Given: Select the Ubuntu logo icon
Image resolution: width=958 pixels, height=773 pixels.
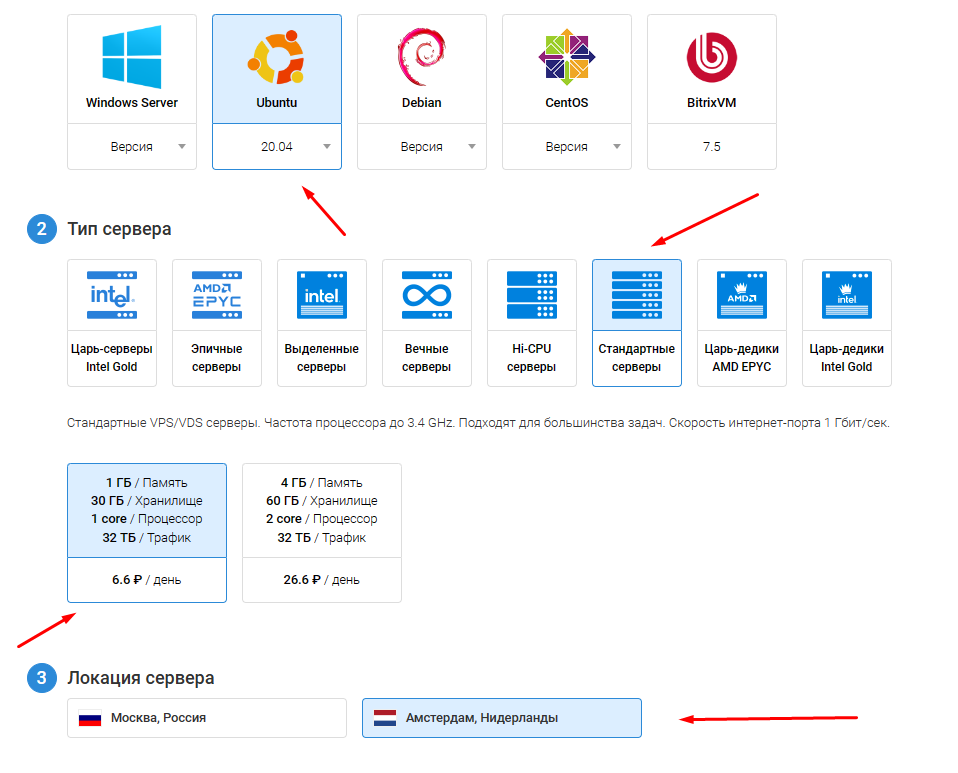Looking at the screenshot, I should point(276,57).
